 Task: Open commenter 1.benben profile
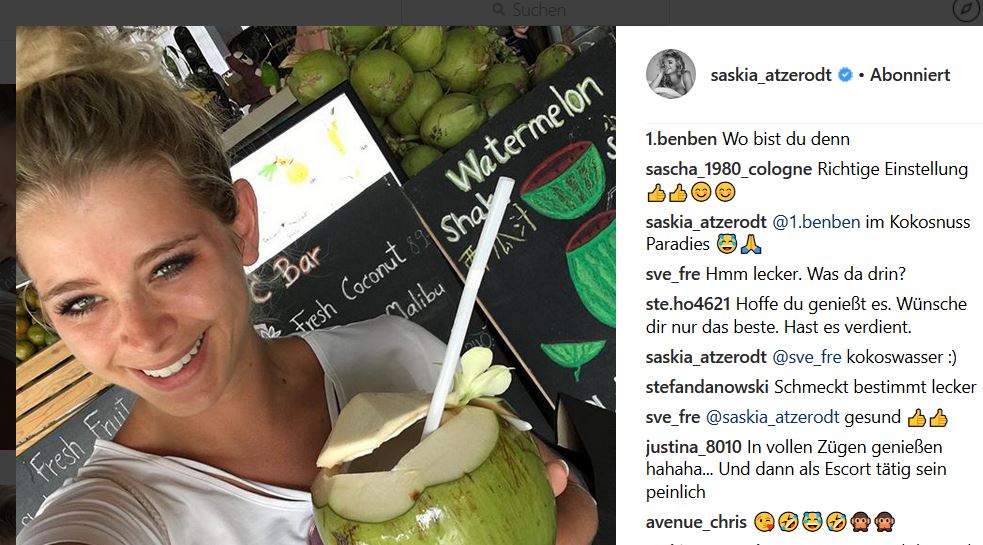681,139
